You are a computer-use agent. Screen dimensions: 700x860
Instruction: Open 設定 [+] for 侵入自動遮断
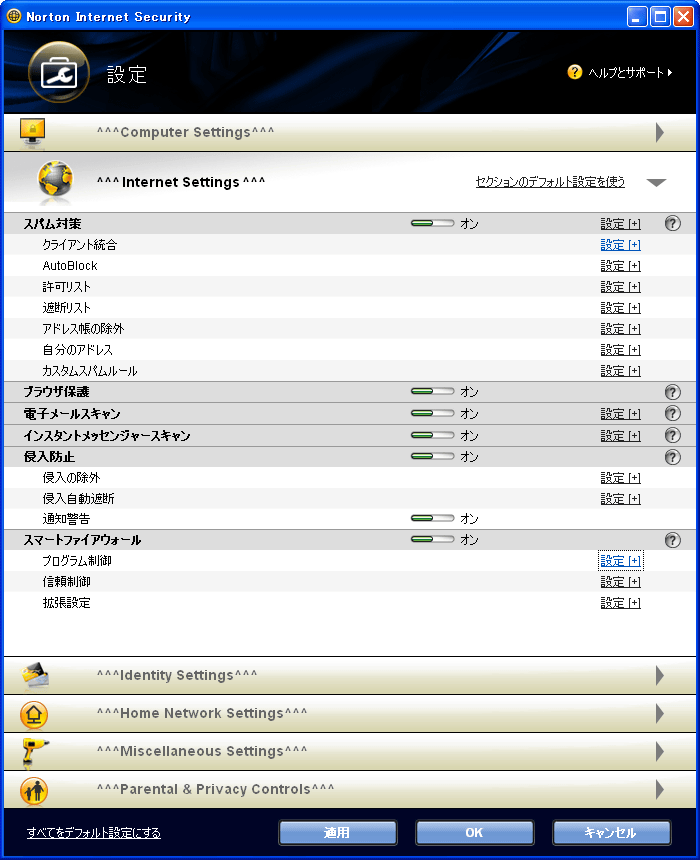[x=620, y=499]
